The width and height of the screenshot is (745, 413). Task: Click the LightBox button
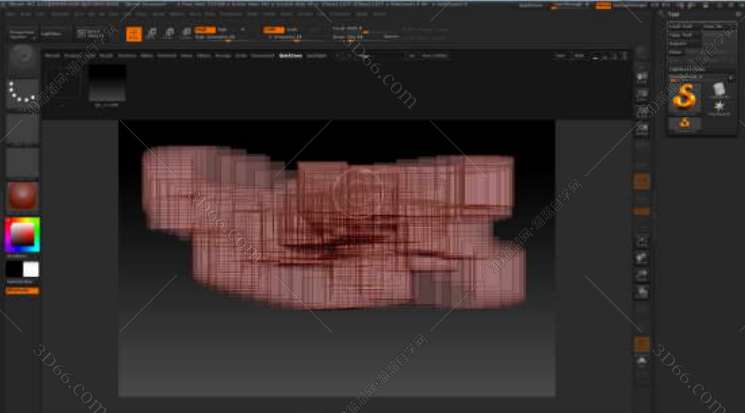tap(49, 33)
